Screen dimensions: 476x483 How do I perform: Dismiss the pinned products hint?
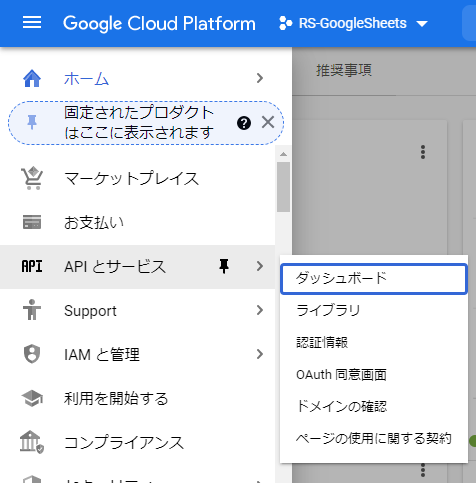click(268, 122)
